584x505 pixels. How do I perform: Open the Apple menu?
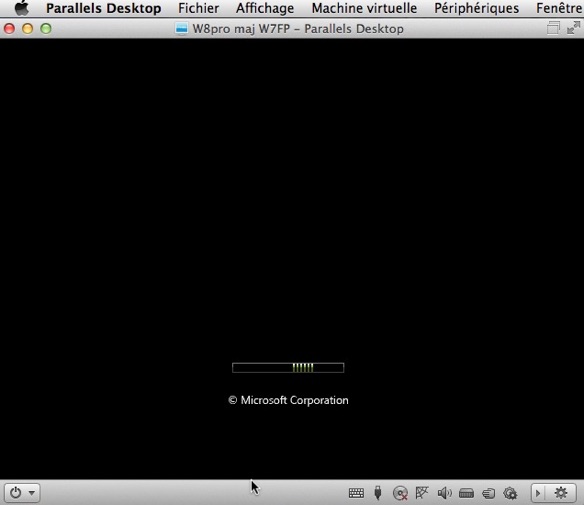22,8
